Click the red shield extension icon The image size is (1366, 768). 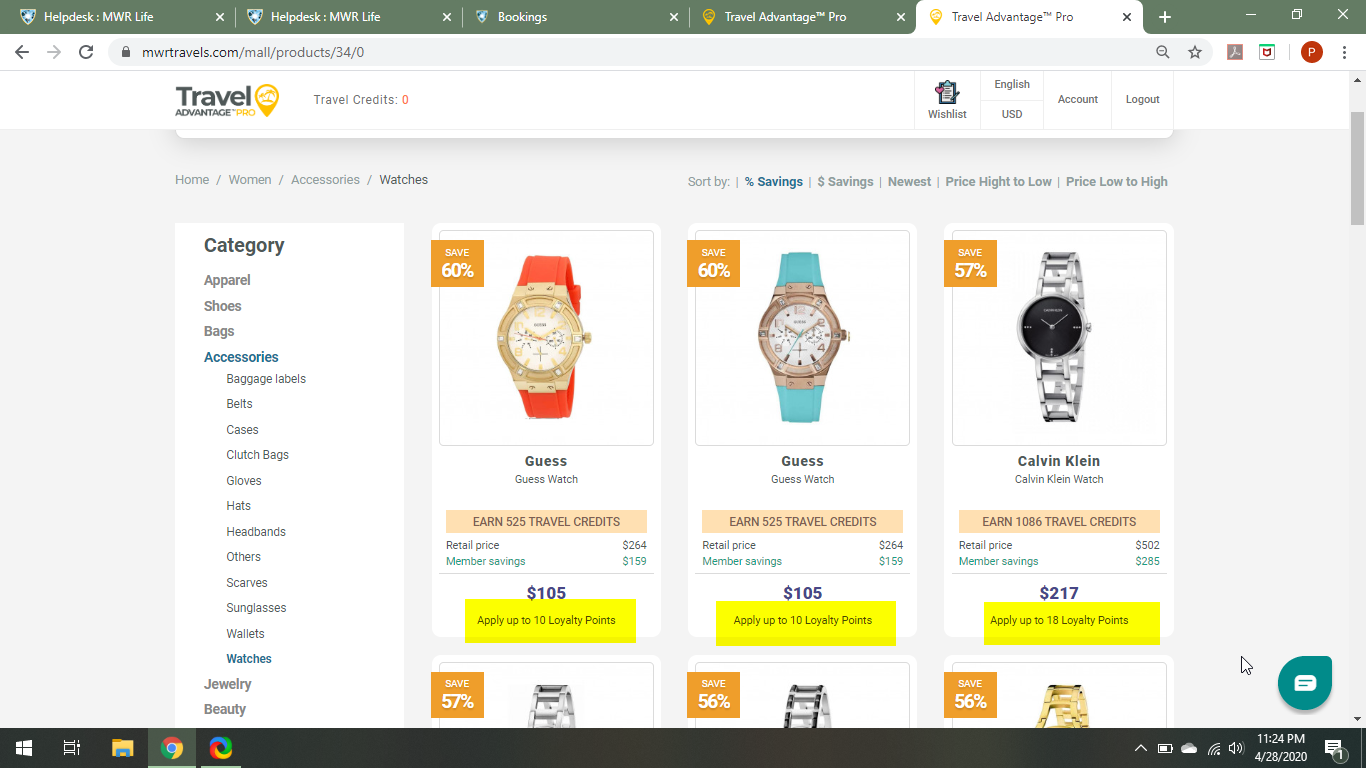pyautogui.click(x=1267, y=52)
